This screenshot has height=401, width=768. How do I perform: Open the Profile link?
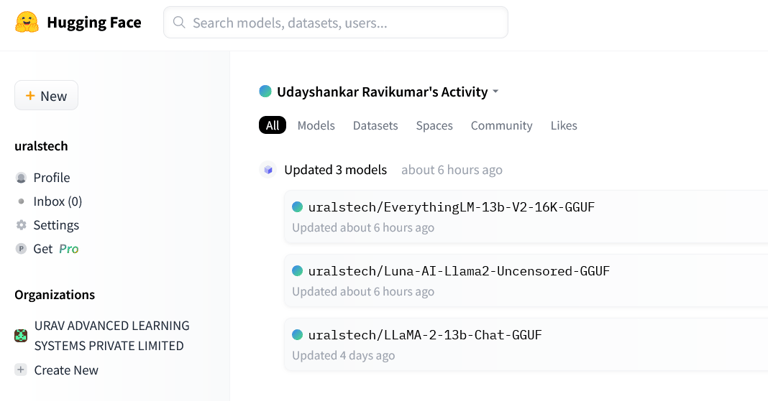click(x=51, y=177)
